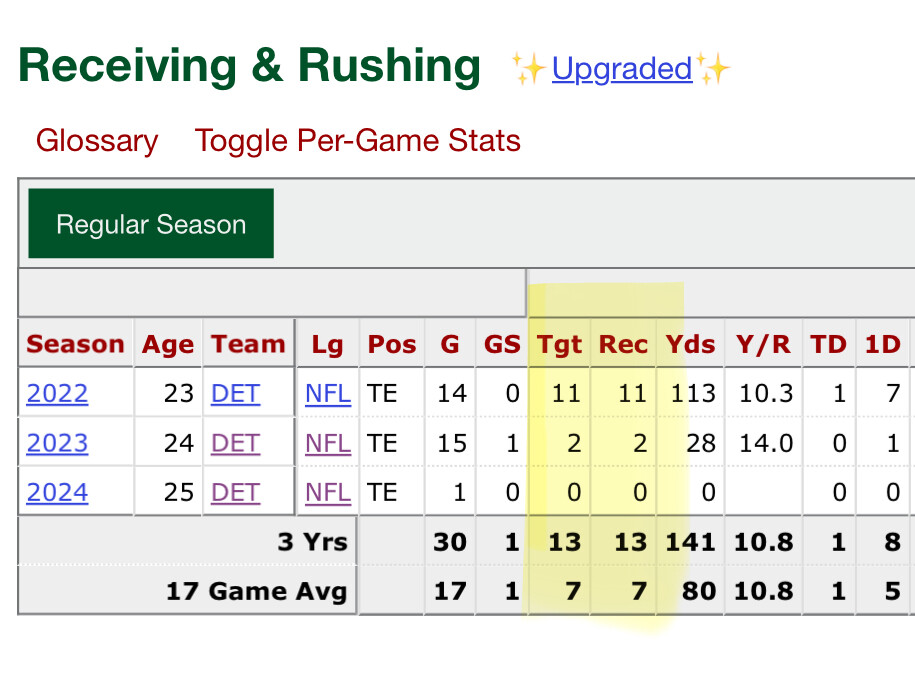Click NFL league link in 2022 row
Viewport: 915px width, 683px height.
[328, 393]
